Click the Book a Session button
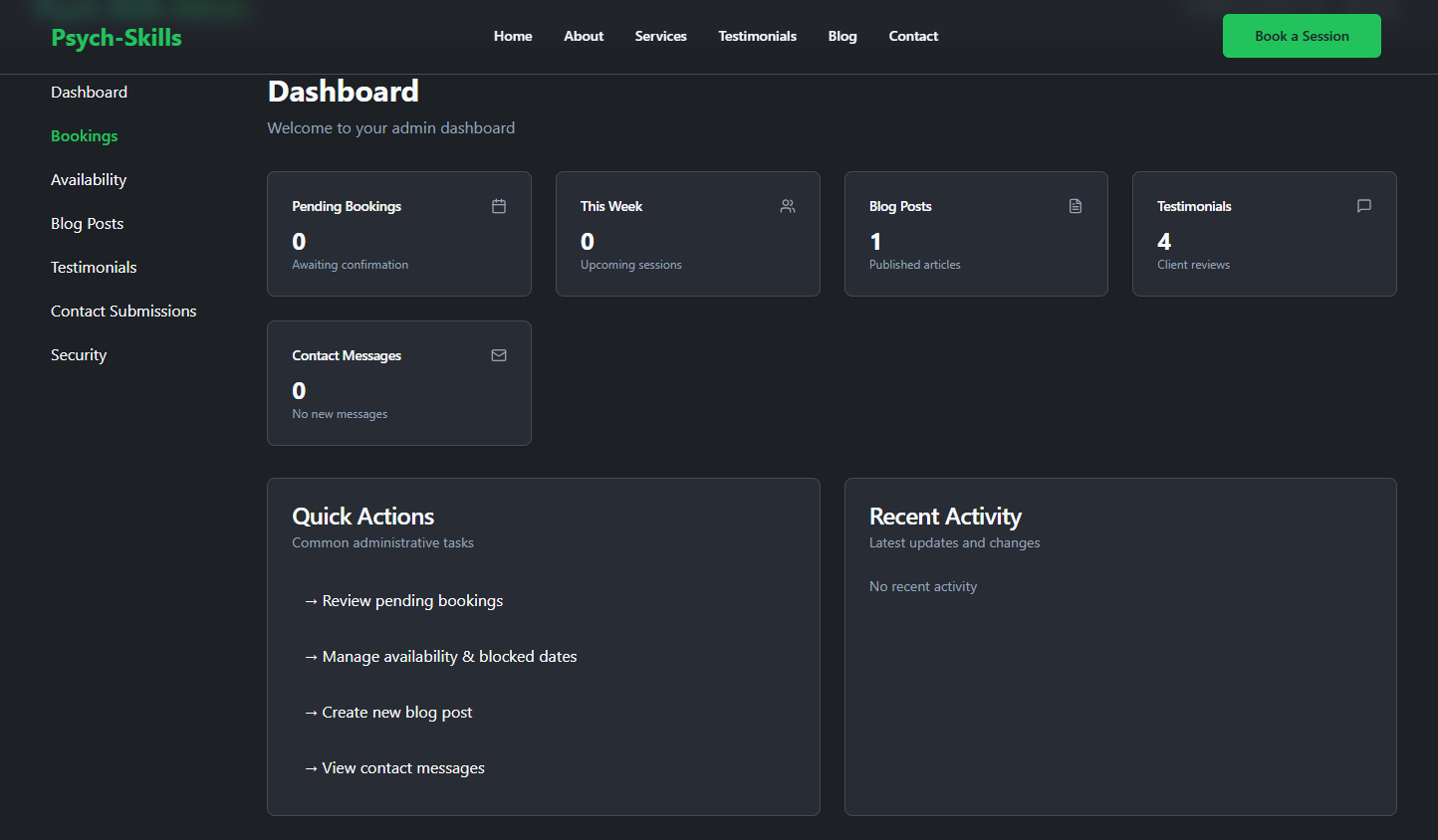Viewport: 1438px width, 840px height. (1302, 35)
